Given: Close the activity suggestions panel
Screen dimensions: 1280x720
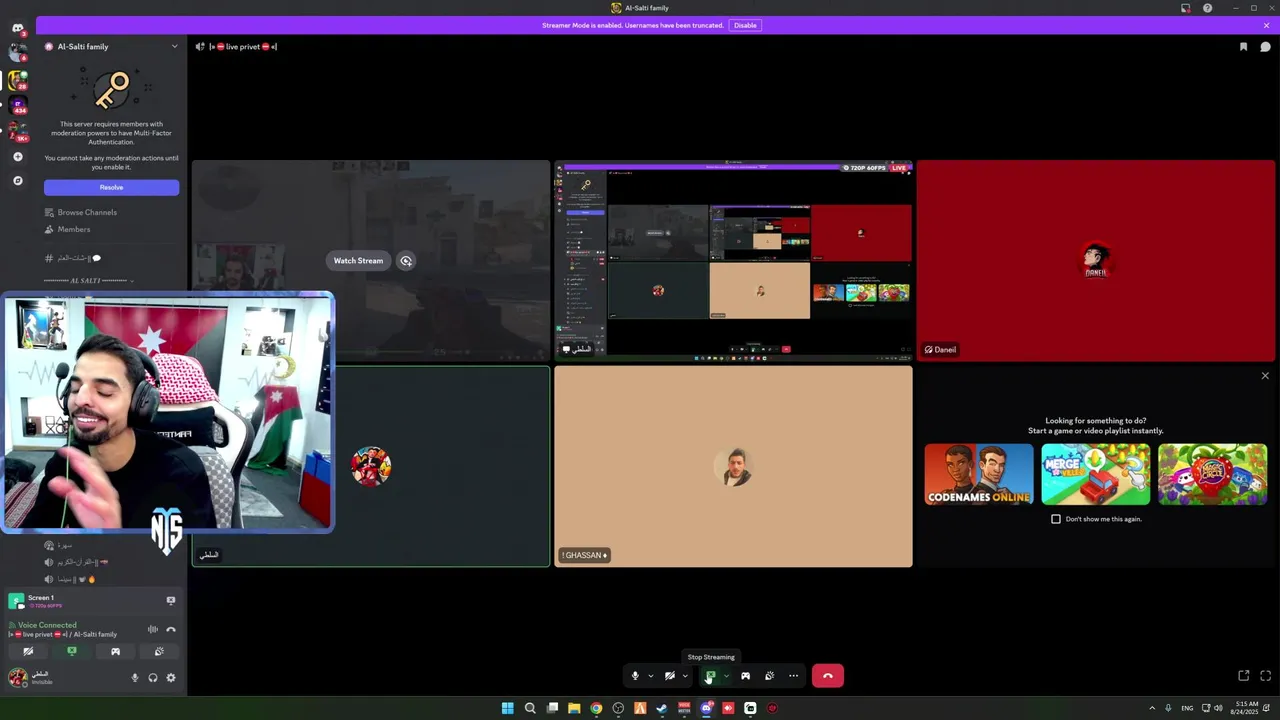Looking at the screenshot, I should click(1265, 376).
